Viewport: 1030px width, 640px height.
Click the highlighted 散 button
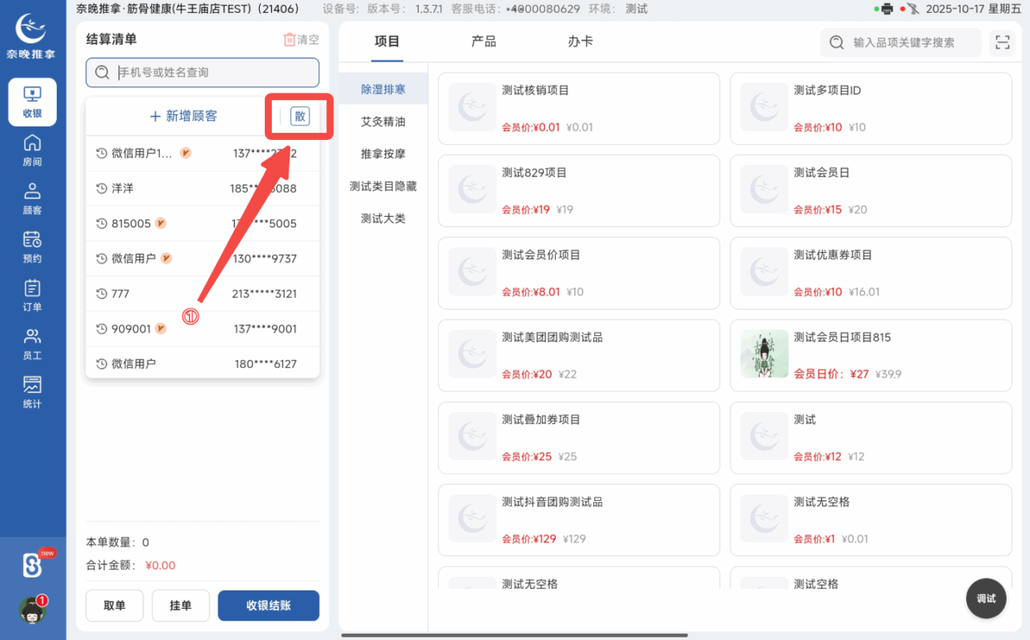coord(298,116)
